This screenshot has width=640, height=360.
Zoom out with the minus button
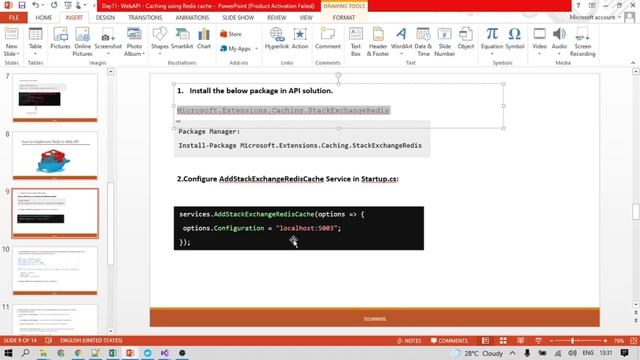click(x=551, y=340)
